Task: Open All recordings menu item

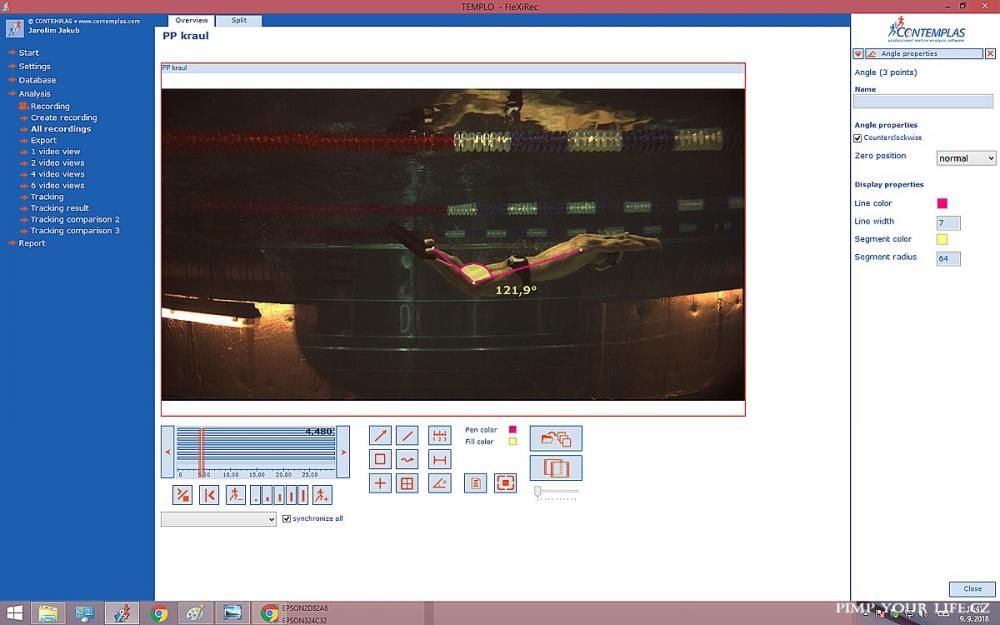Action: click(61, 129)
